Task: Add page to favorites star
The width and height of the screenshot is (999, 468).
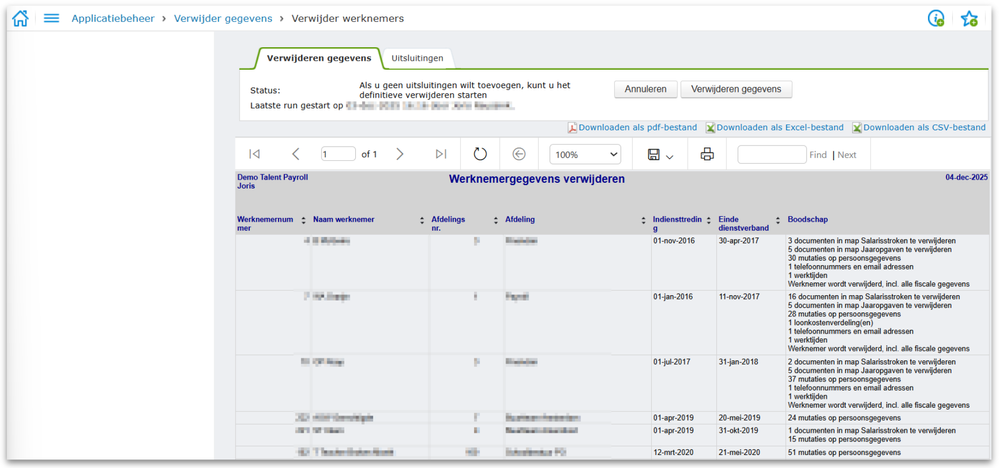Action: click(x=969, y=18)
